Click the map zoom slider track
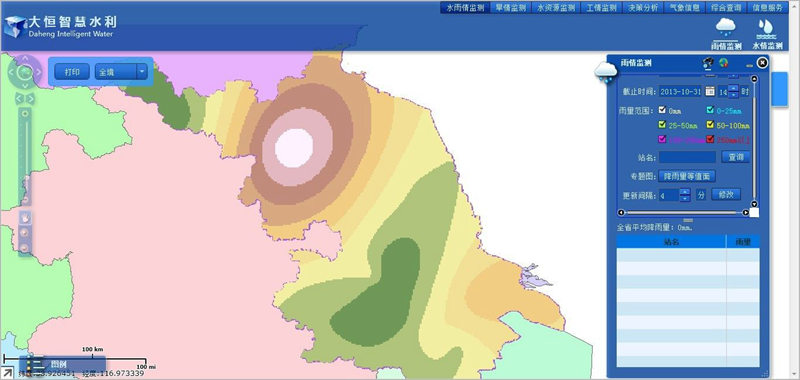The width and height of the screenshot is (800, 380). tap(24, 153)
